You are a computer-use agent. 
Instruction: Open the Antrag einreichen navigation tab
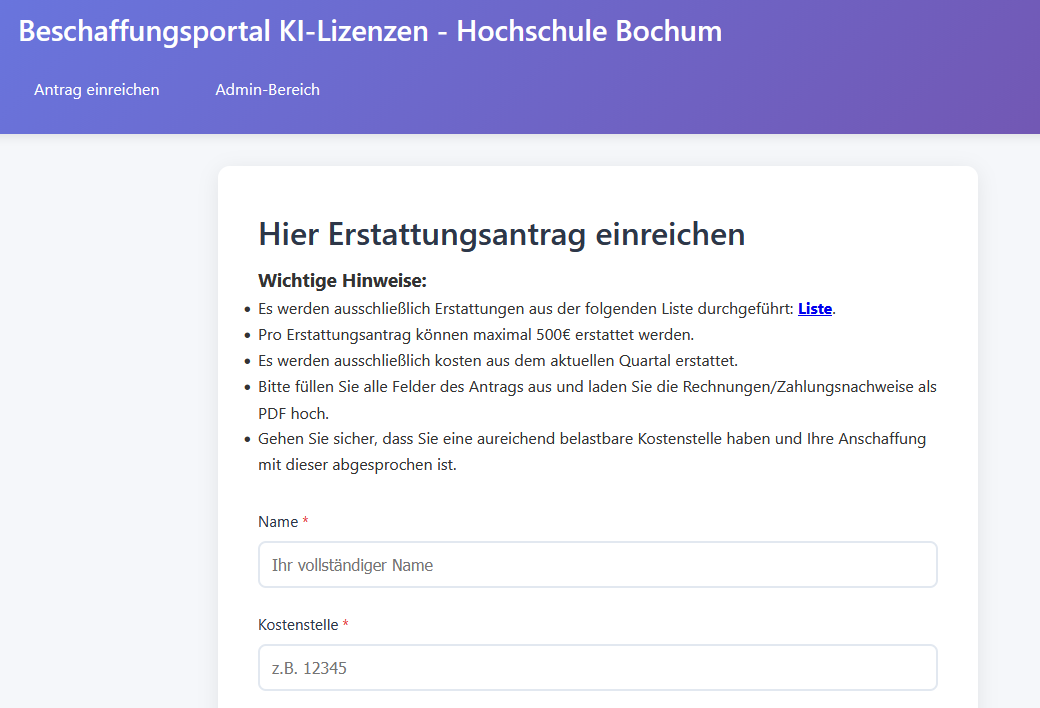coord(97,90)
